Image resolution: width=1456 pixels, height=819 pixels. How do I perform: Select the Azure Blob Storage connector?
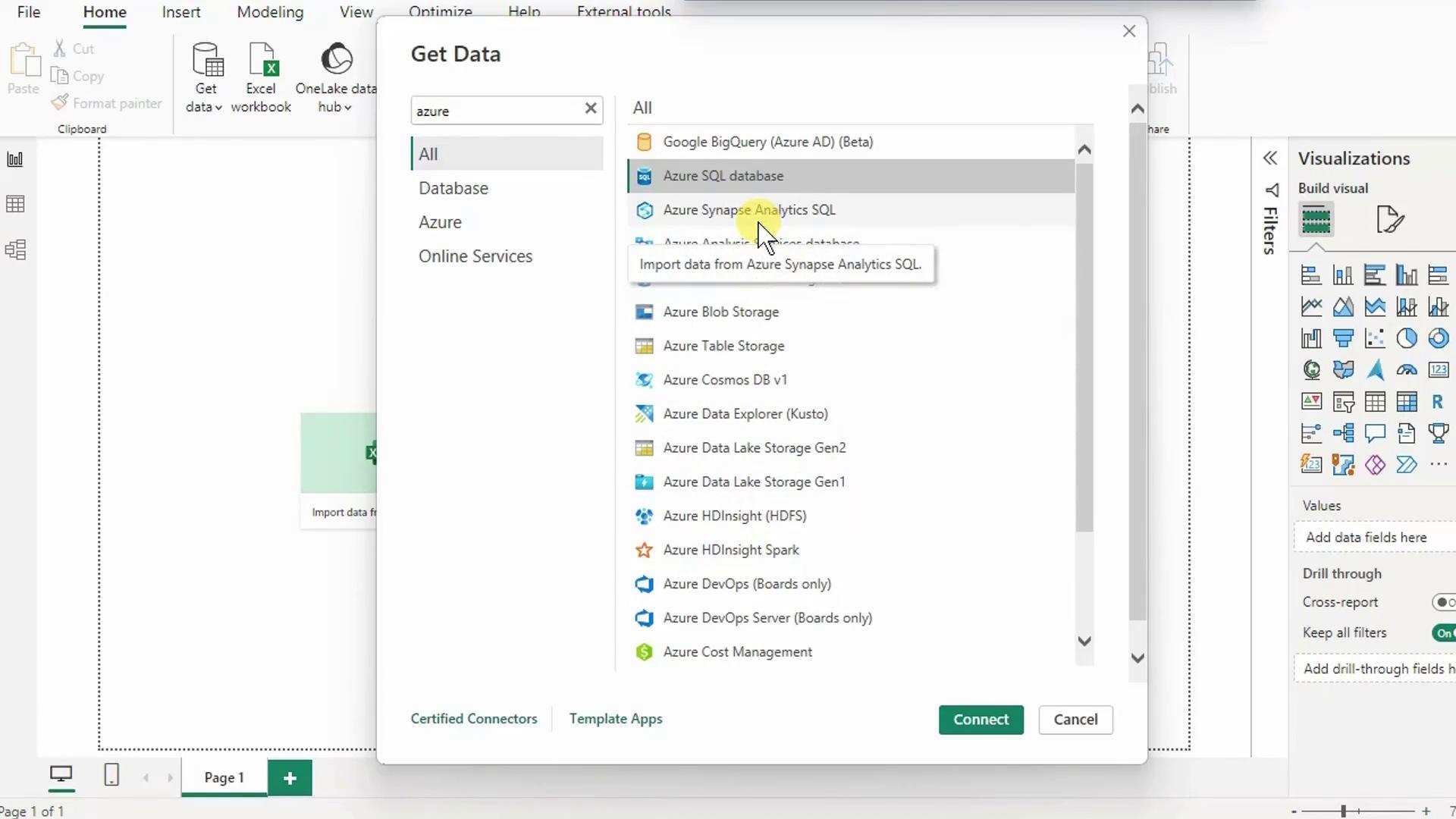(720, 312)
